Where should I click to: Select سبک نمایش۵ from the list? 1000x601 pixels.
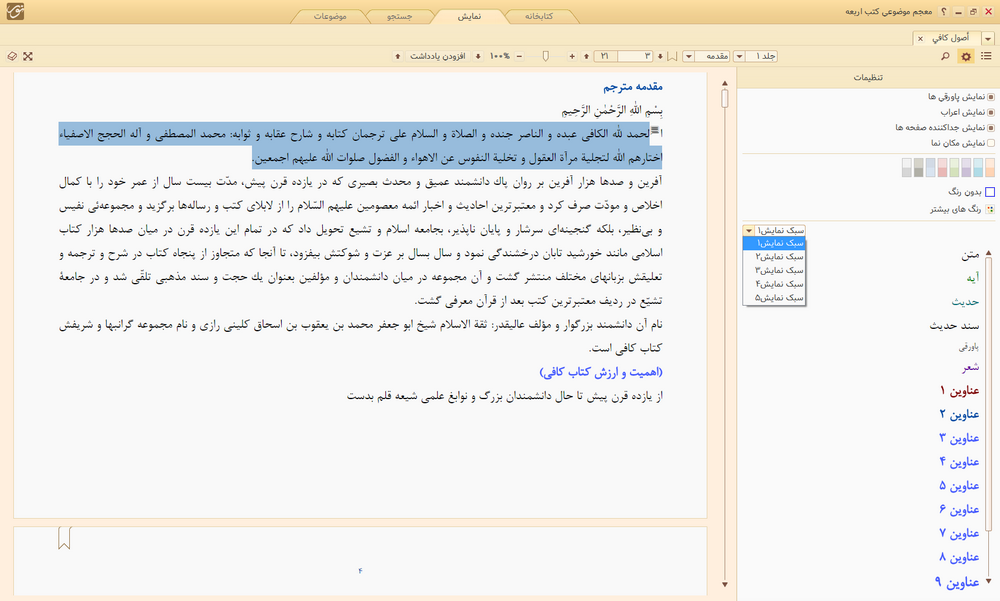[x=774, y=298]
